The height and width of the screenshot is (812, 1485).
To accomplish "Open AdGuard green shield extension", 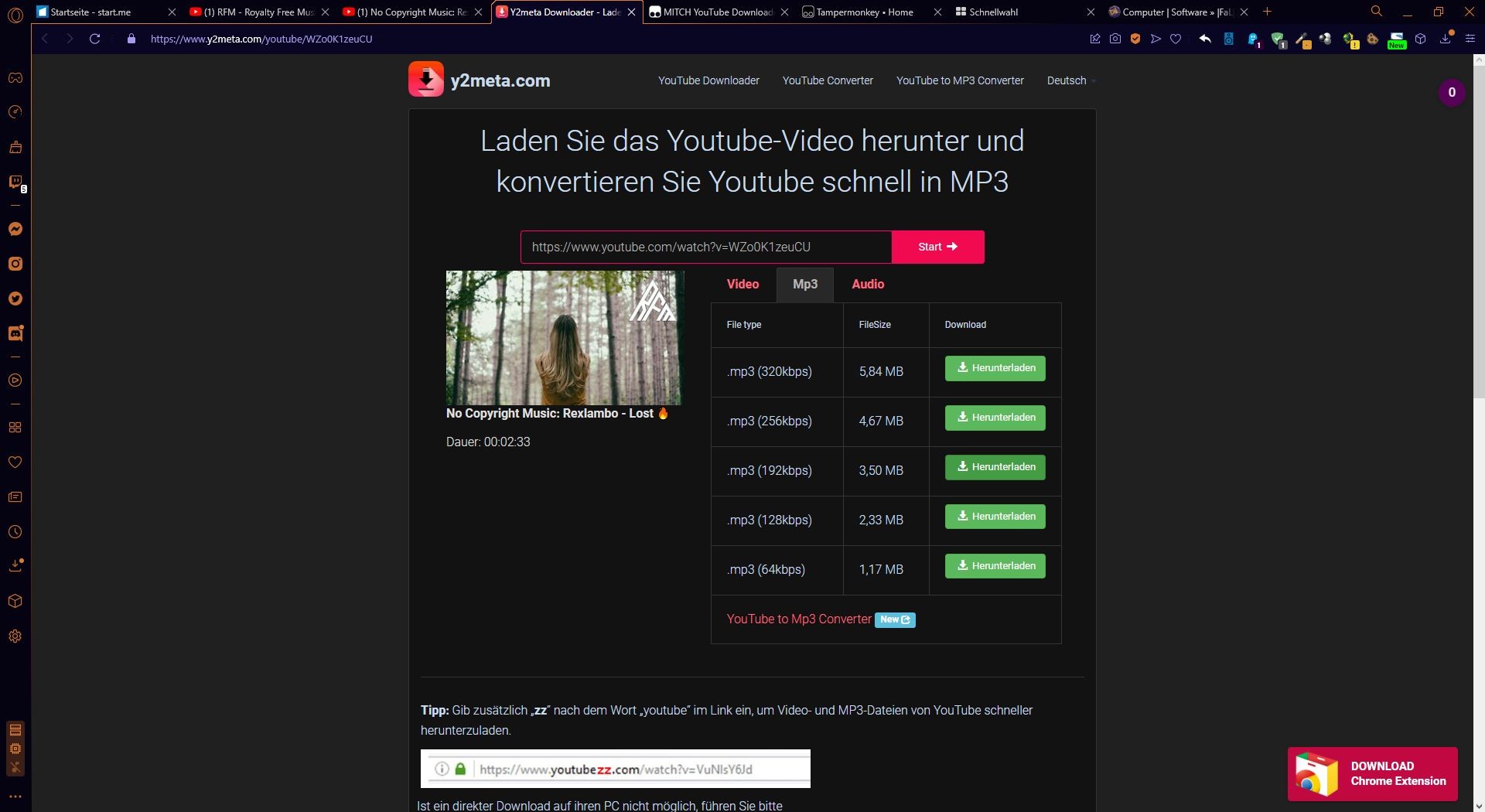I will click(x=1278, y=39).
